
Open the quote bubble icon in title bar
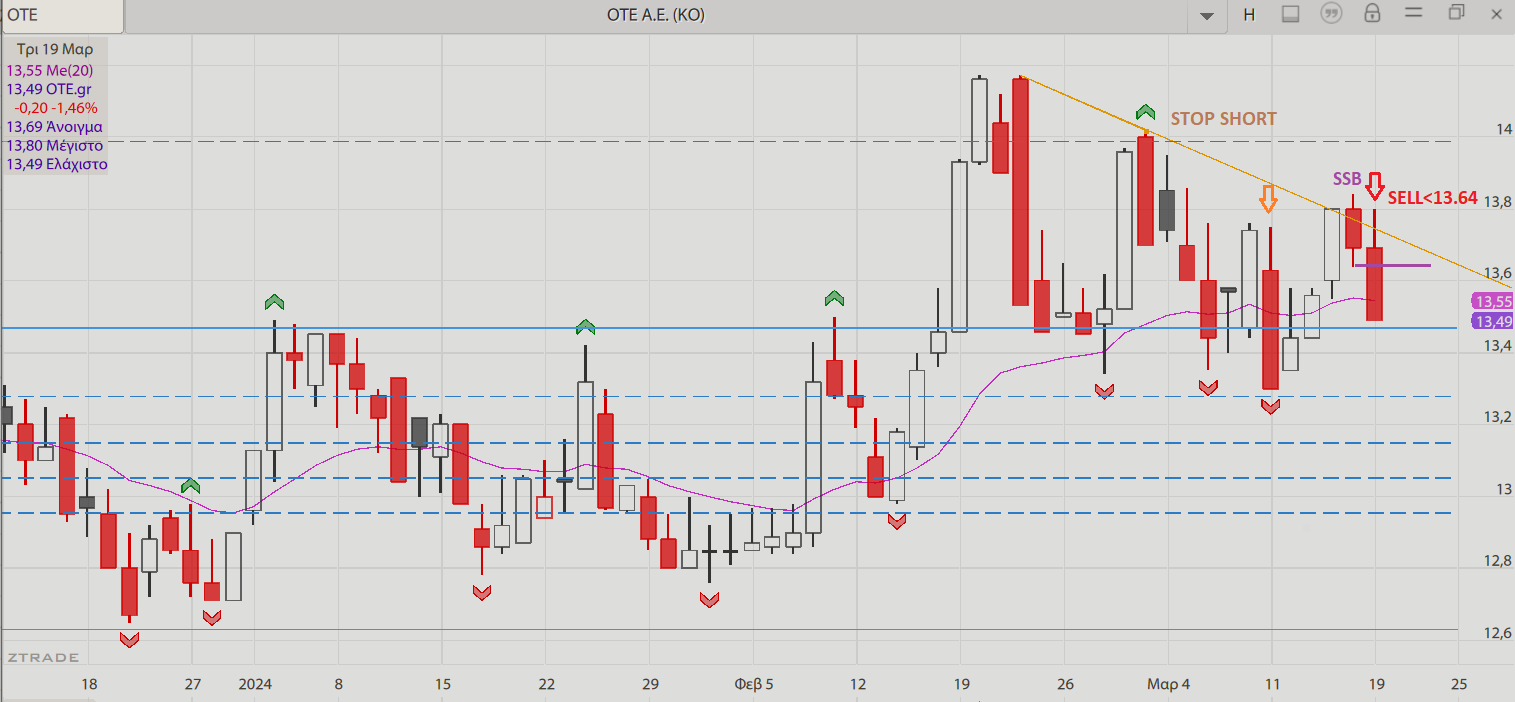pos(1331,14)
